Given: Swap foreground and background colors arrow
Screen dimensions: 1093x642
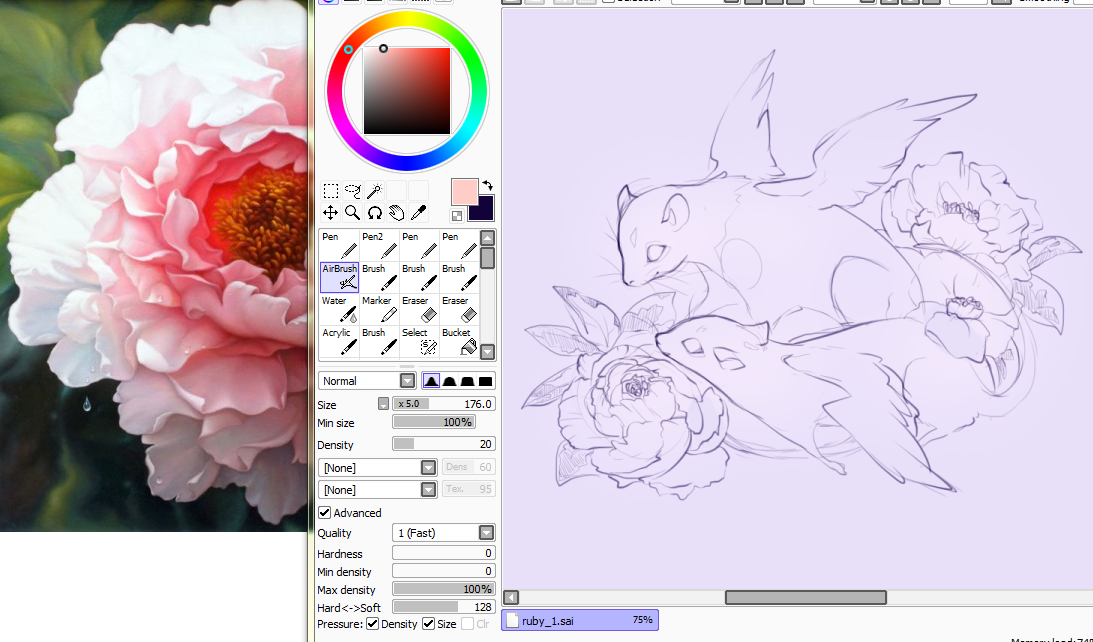Looking at the screenshot, I should [x=487, y=185].
